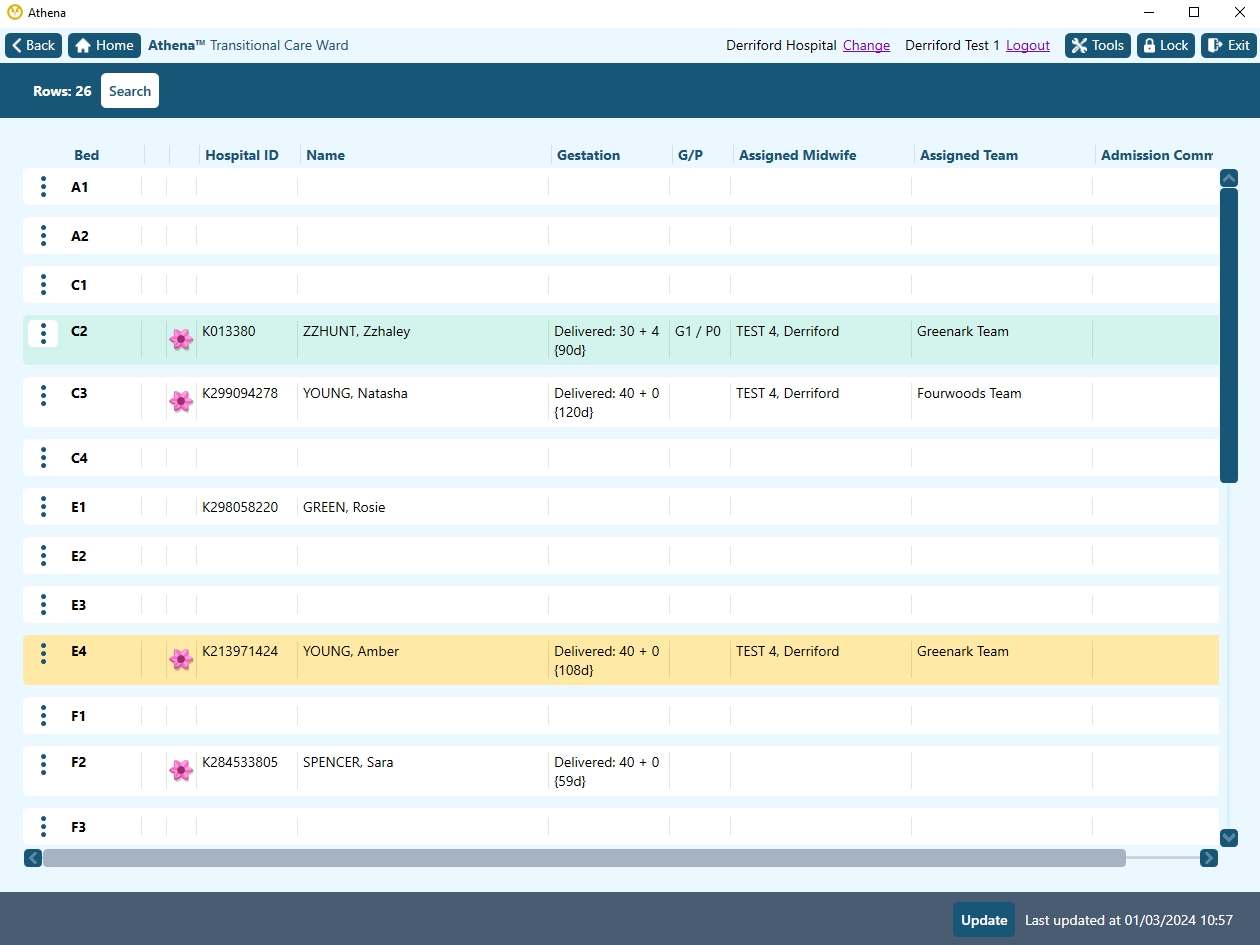
Task: Select patient SPENCER, Sara
Action: pos(348,762)
